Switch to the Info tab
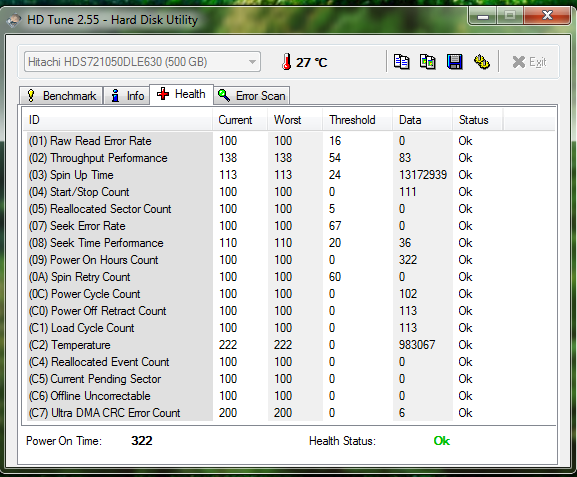This screenshot has height=477, width=577. (x=127, y=96)
